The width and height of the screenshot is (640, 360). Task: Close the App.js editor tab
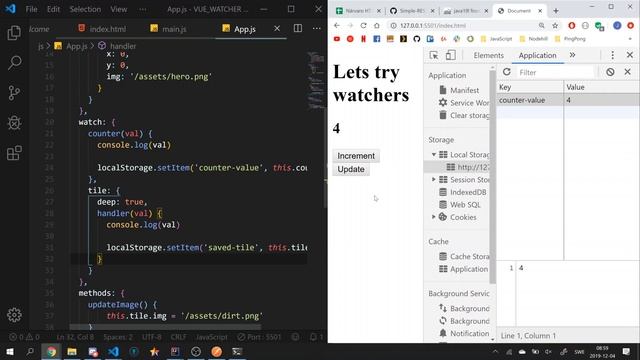pyautogui.click(x=277, y=29)
